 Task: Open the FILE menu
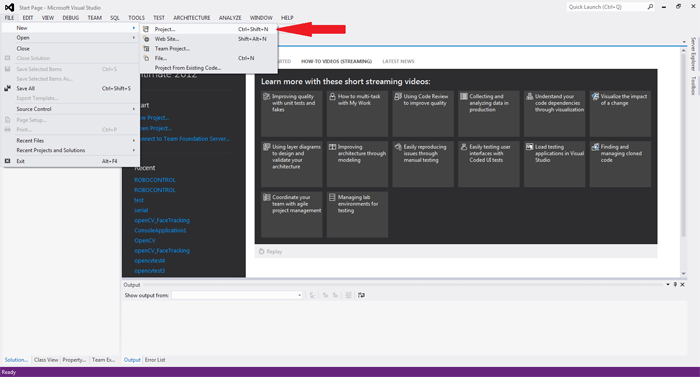9,18
